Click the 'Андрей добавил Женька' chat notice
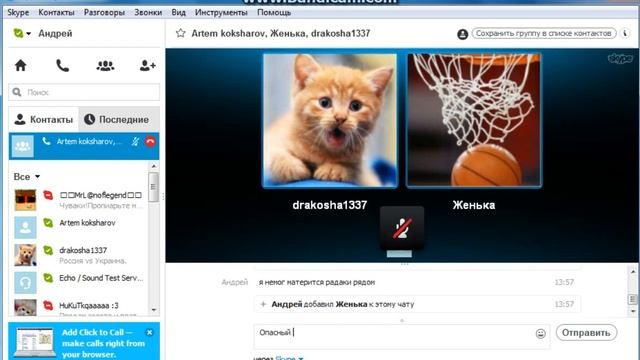 coord(417,304)
